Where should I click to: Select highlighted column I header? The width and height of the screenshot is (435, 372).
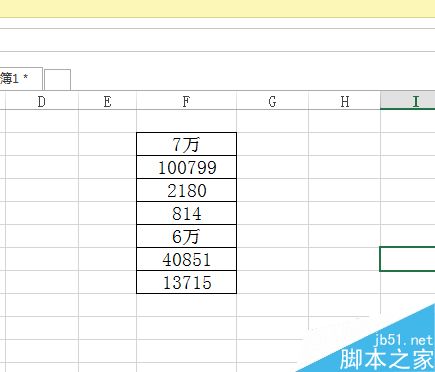point(408,101)
